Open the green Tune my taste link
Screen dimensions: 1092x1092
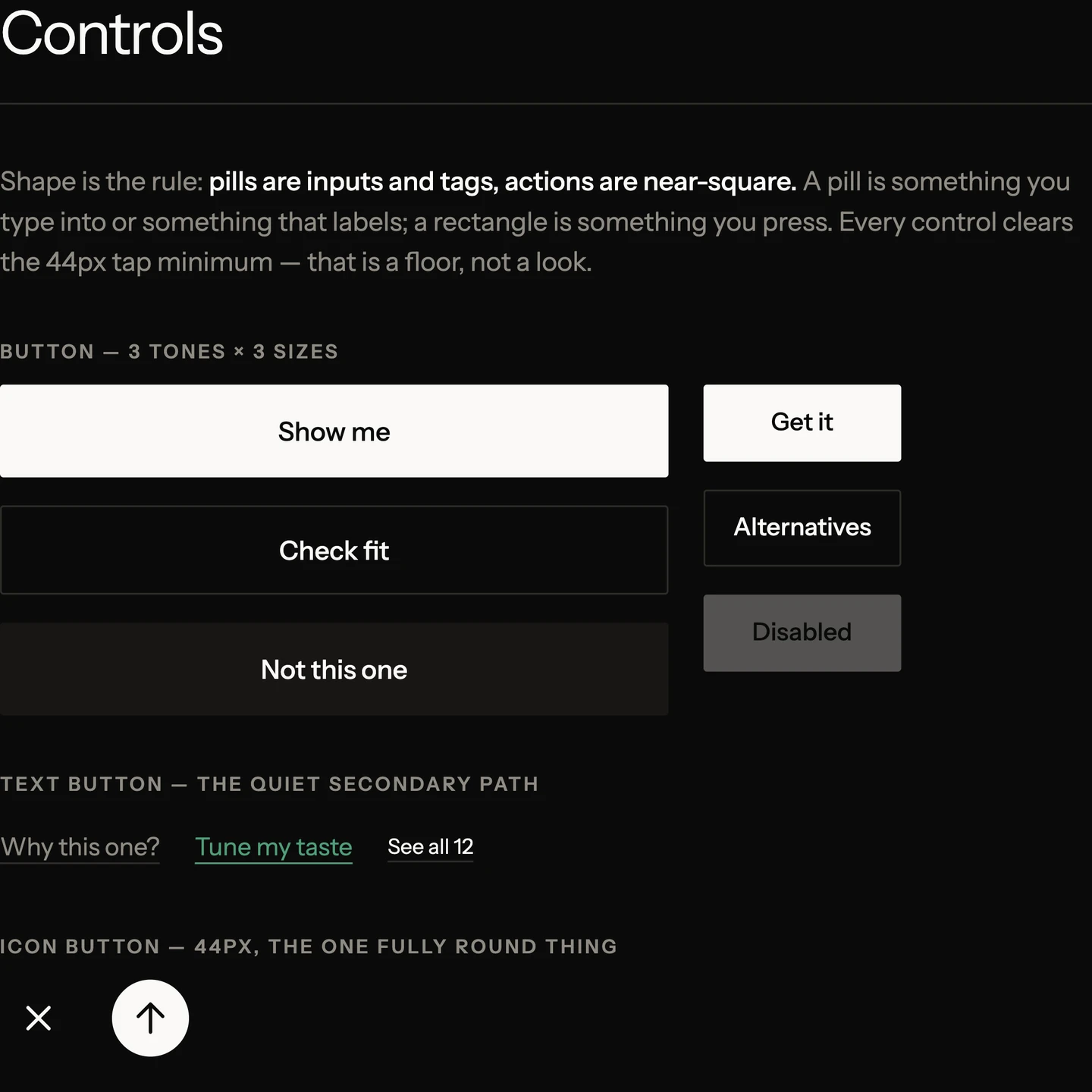(274, 846)
